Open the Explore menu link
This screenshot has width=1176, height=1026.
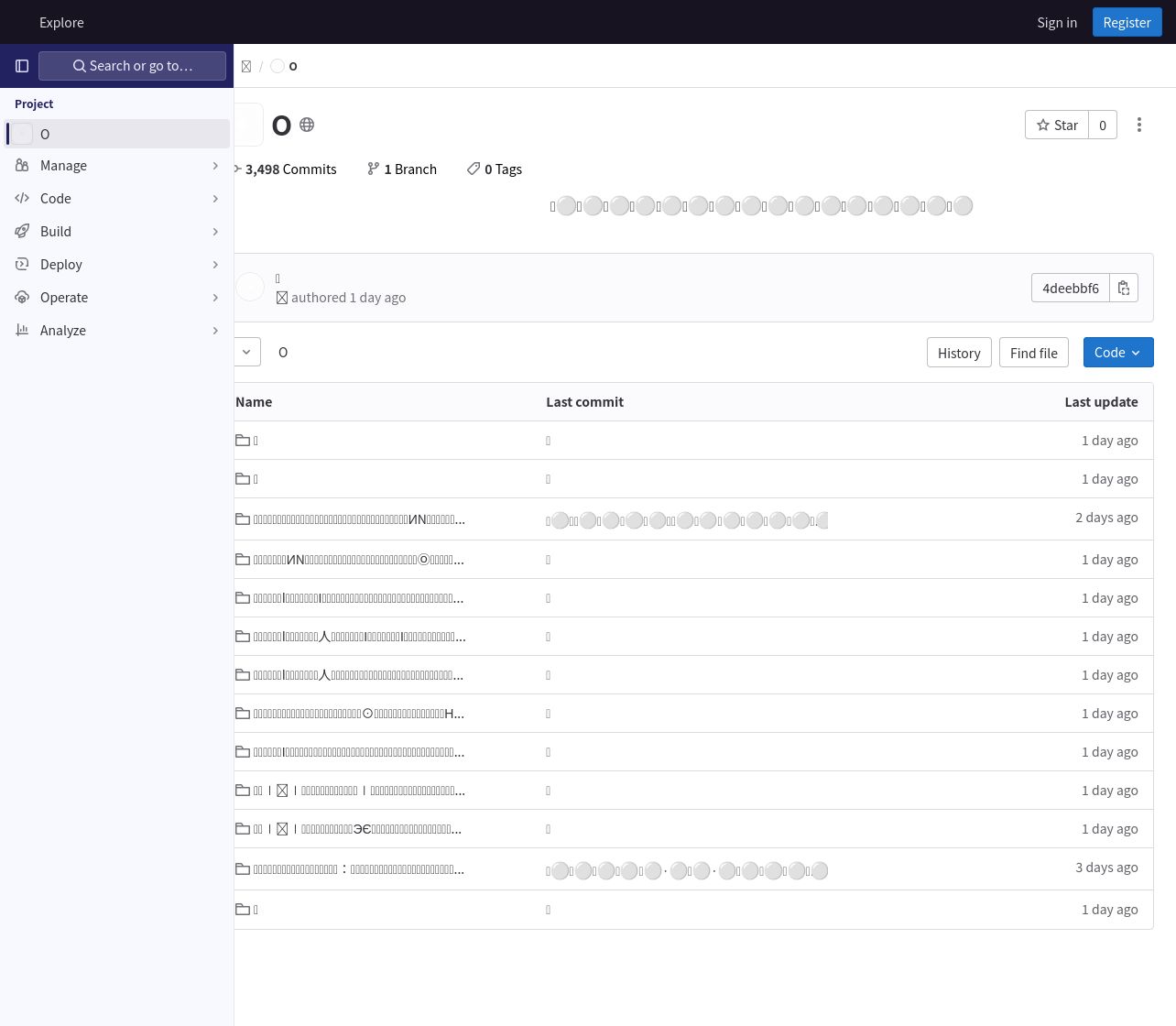pos(61,22)
